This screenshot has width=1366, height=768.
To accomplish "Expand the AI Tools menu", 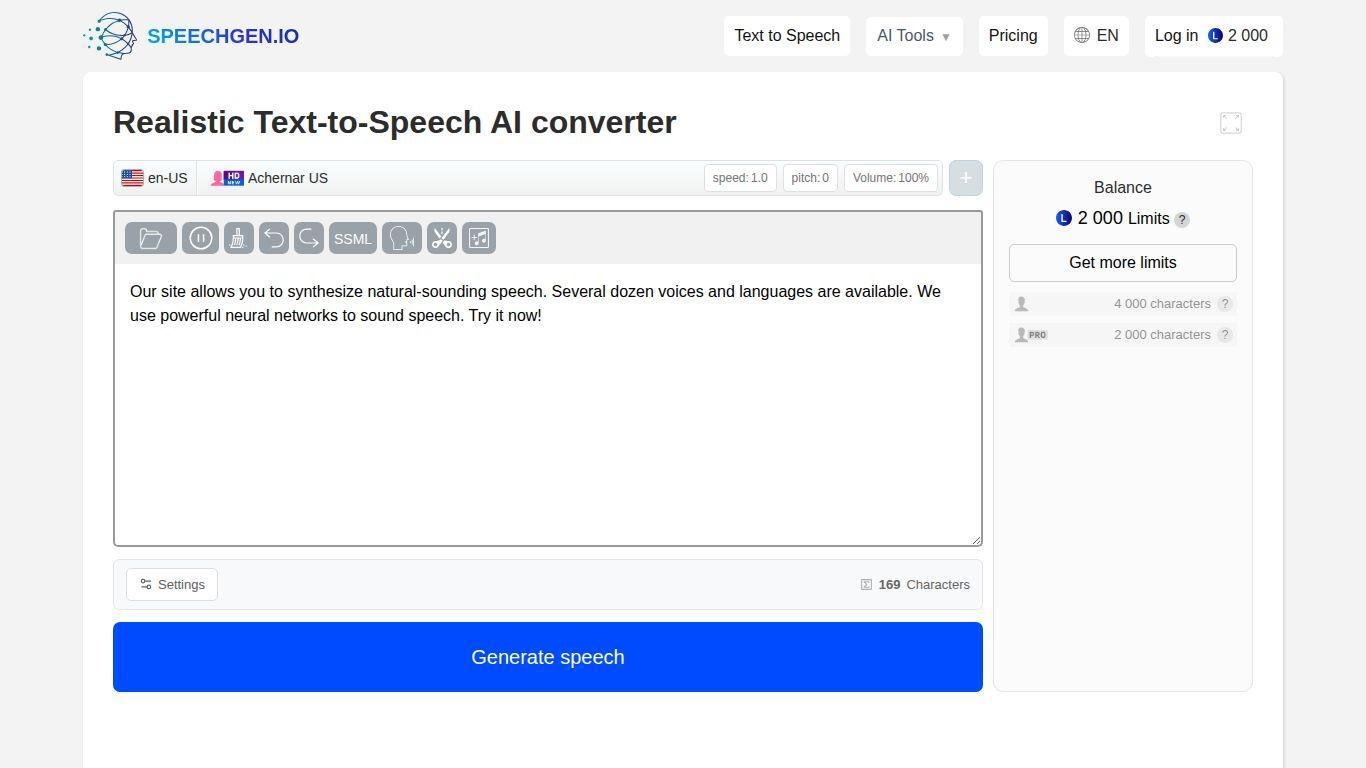I will 914,36.
